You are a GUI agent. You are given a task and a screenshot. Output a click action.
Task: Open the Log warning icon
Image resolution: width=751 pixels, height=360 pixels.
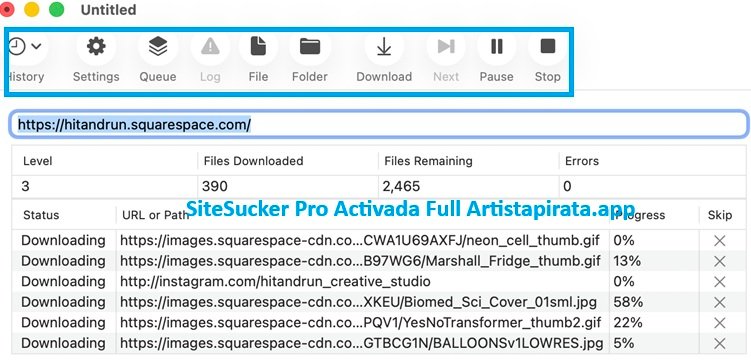click(x=210, y=46)
